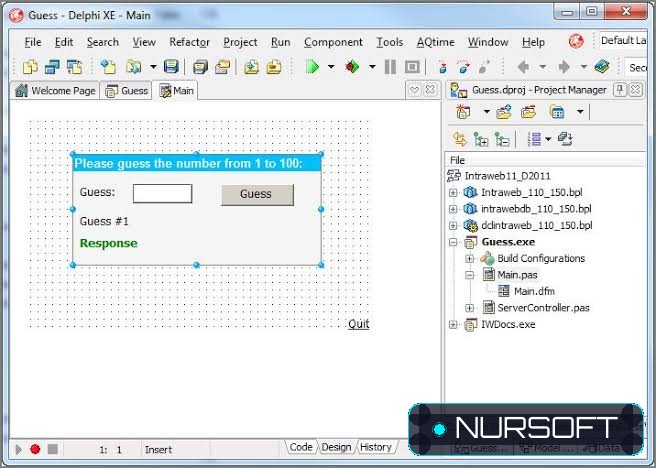Screen dimensions: 656x468
Task: Click the View Unit toolbar icon
Action: point(31,66)
